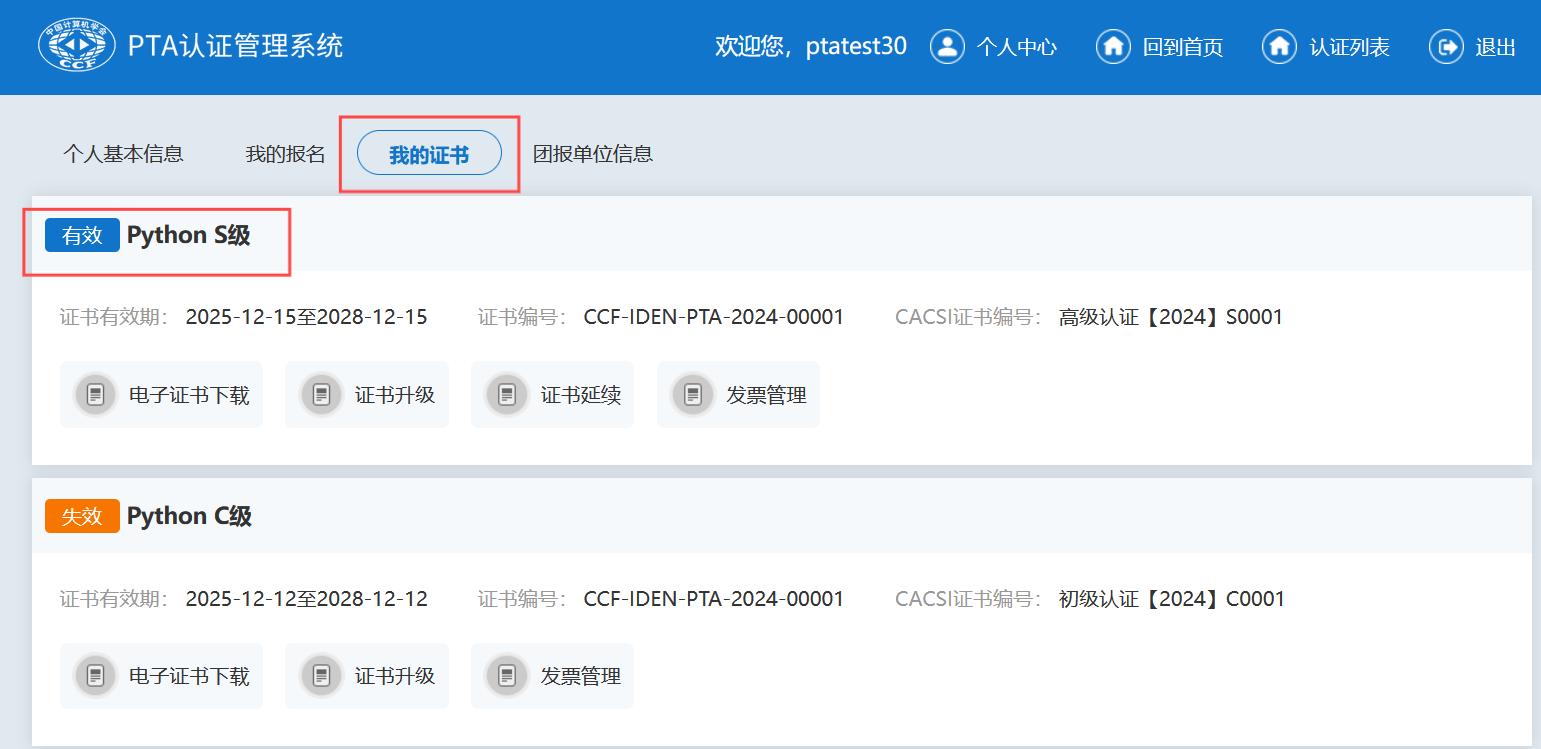The height and width of the screenshot is (749, 1541).
Task: Click the 失效 status badge on Python C级
Action: pyautogui.click(x=81, y=516)
